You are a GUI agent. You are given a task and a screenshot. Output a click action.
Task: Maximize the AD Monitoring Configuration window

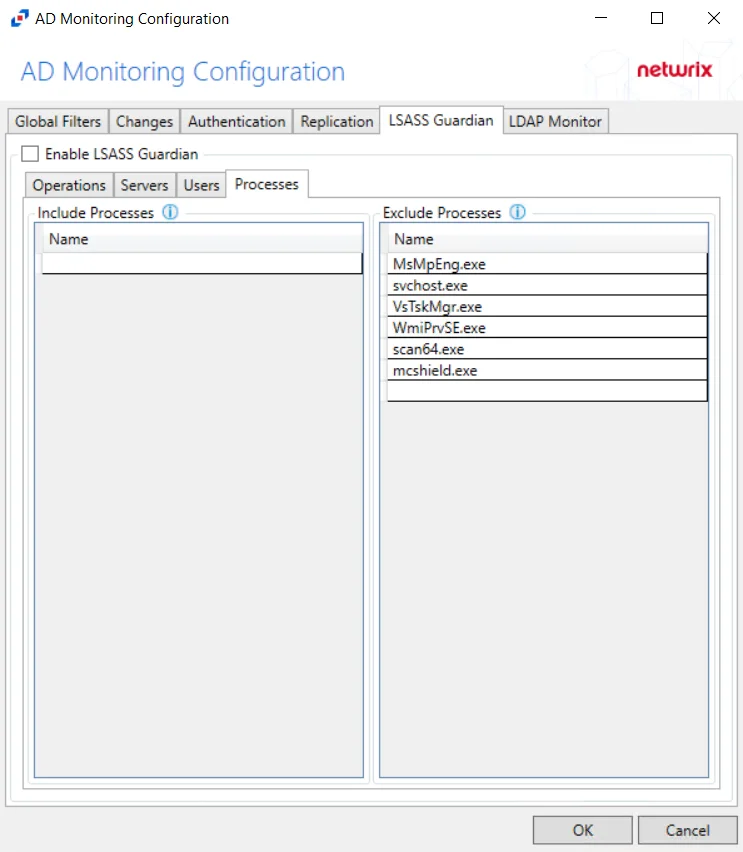tap(657, 18)
